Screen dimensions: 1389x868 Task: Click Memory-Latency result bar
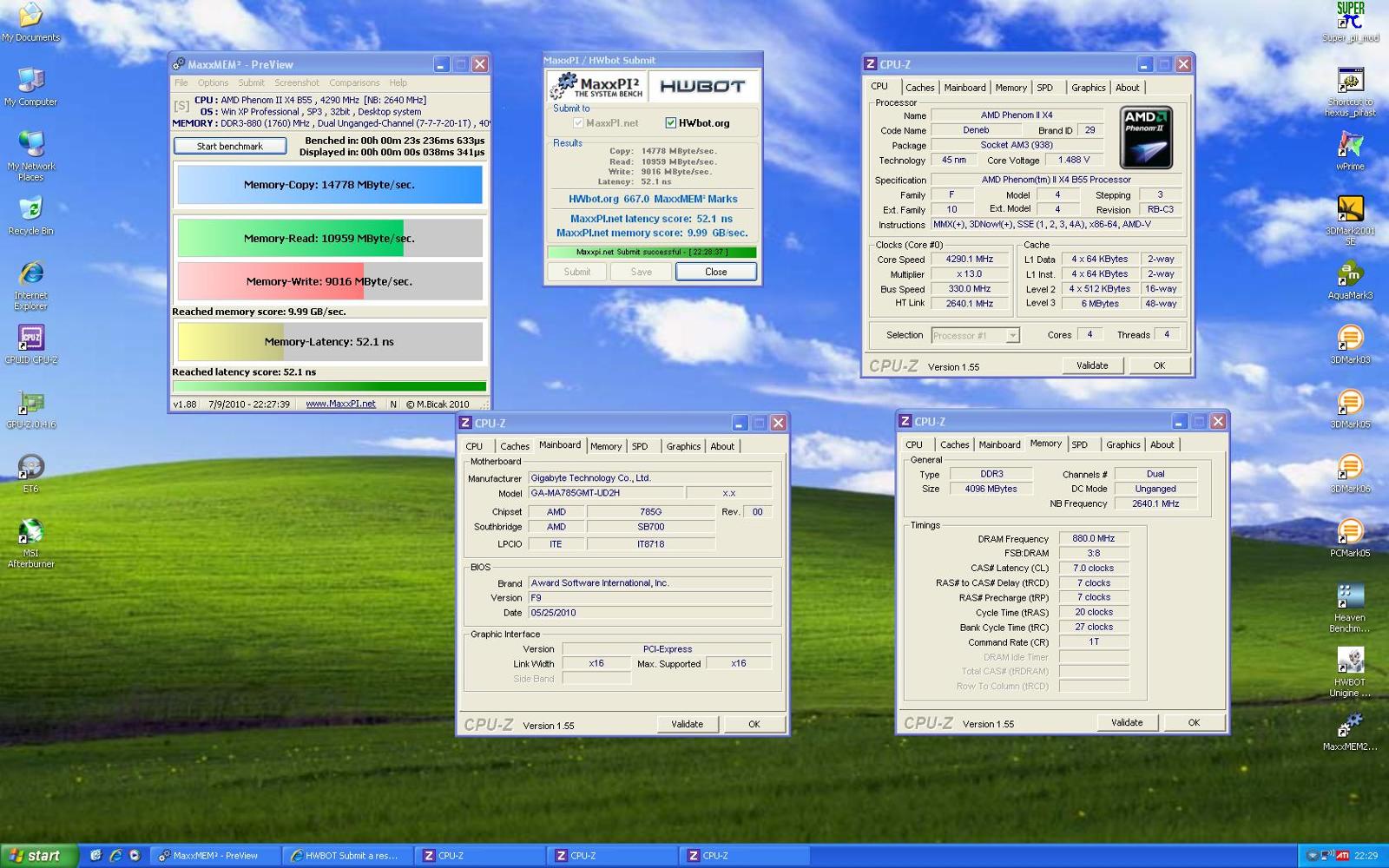[x=330, y=342]
